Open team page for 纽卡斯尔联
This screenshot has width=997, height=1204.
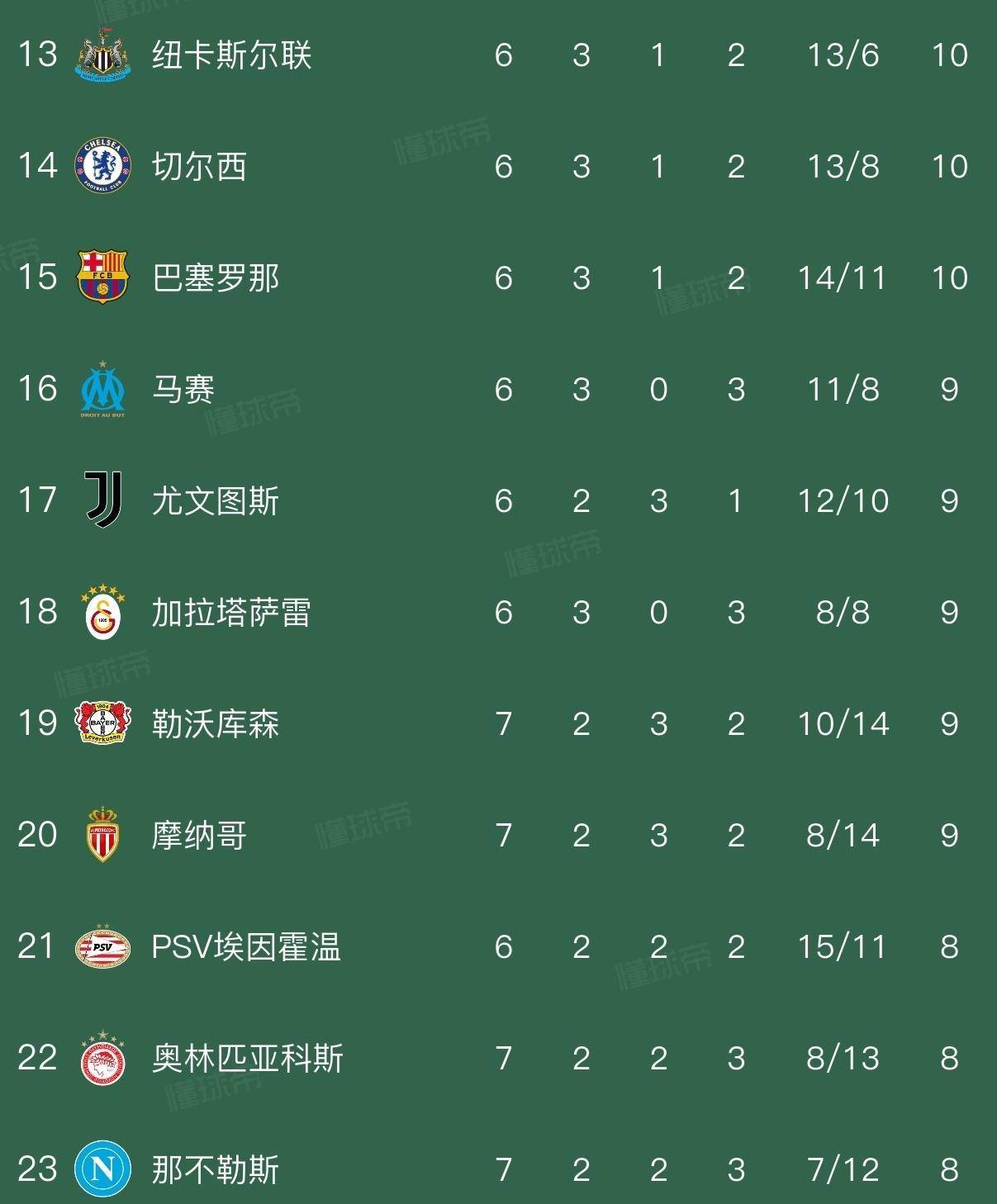[x=231, y=55]
